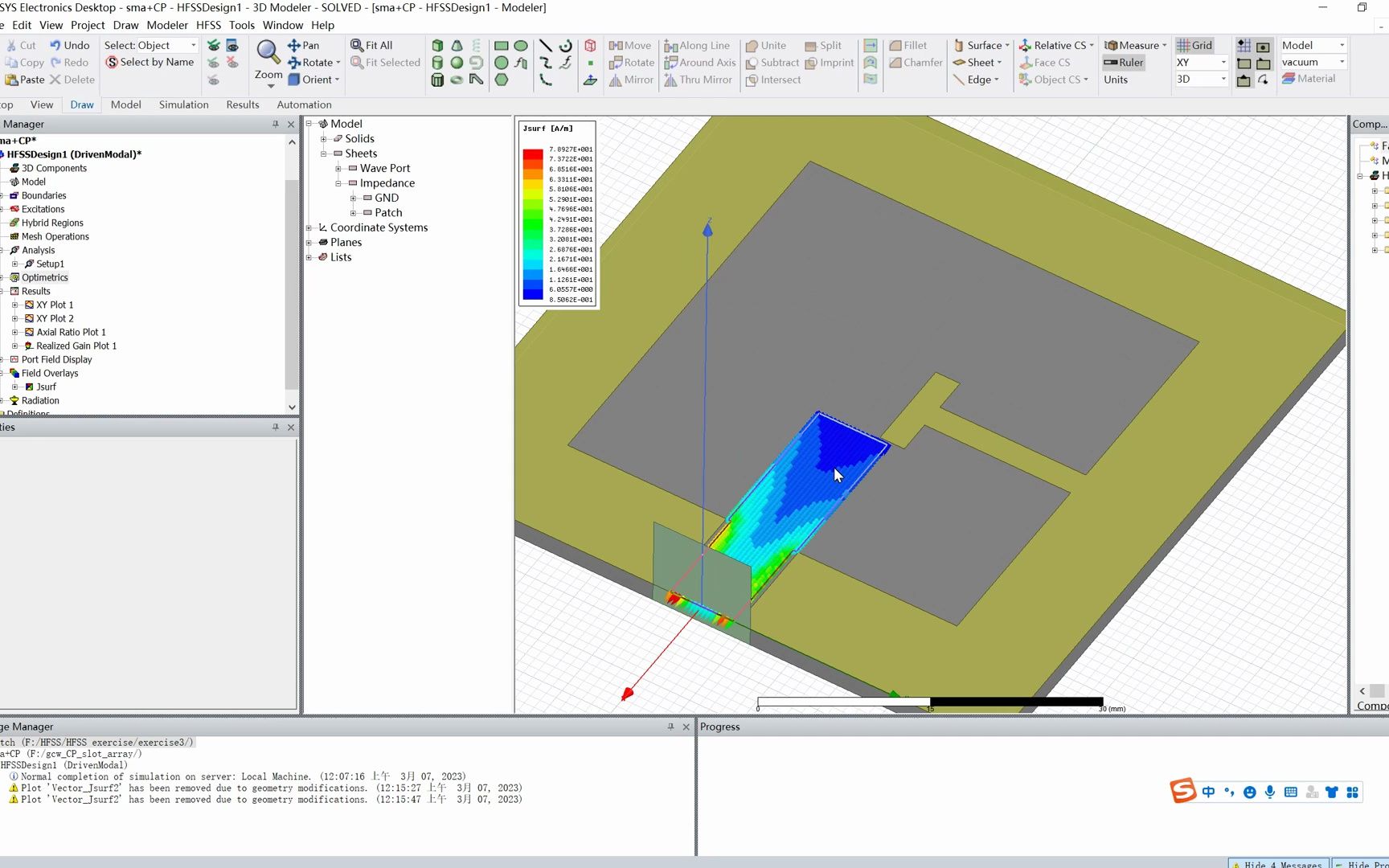The width and height of the screenshot is (1389, 868).
Task: Select the Draw line tool
Action: (546, 46)
